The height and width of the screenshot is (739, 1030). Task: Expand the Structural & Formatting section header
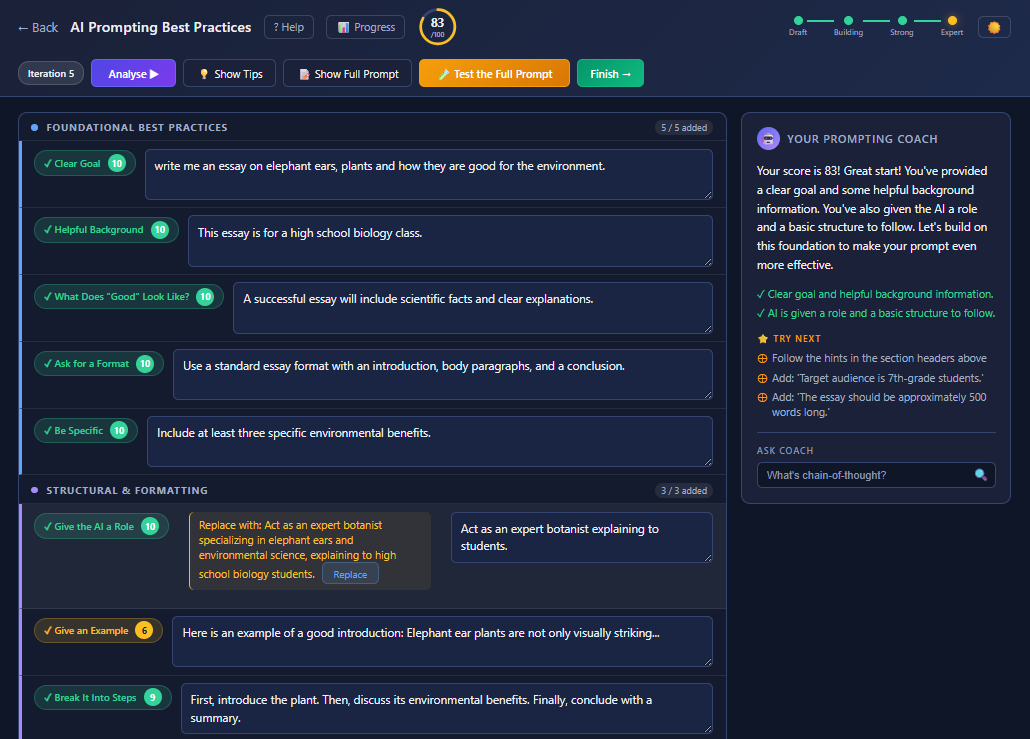(x=123, y=491)
